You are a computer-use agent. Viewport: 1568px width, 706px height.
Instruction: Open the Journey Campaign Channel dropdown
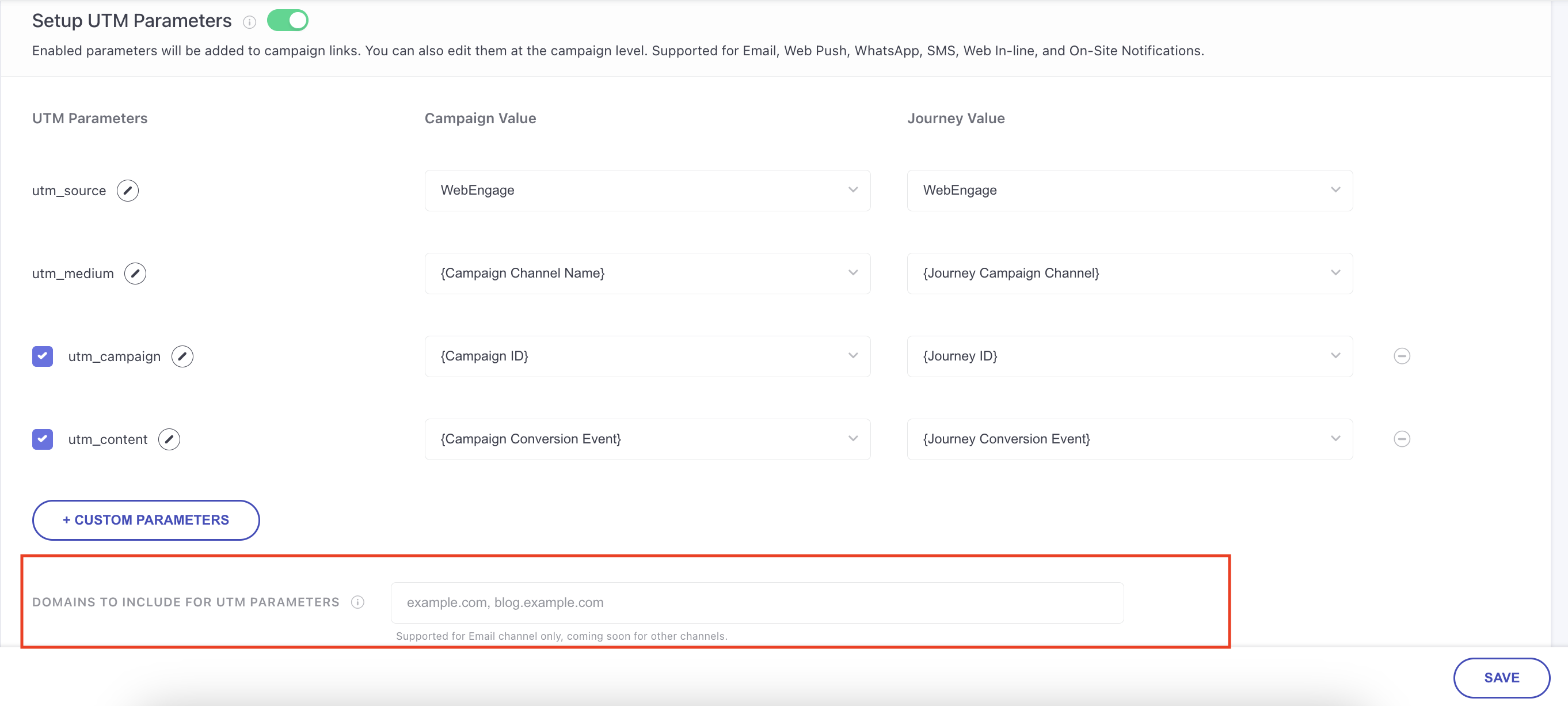tap(1335, 273)
